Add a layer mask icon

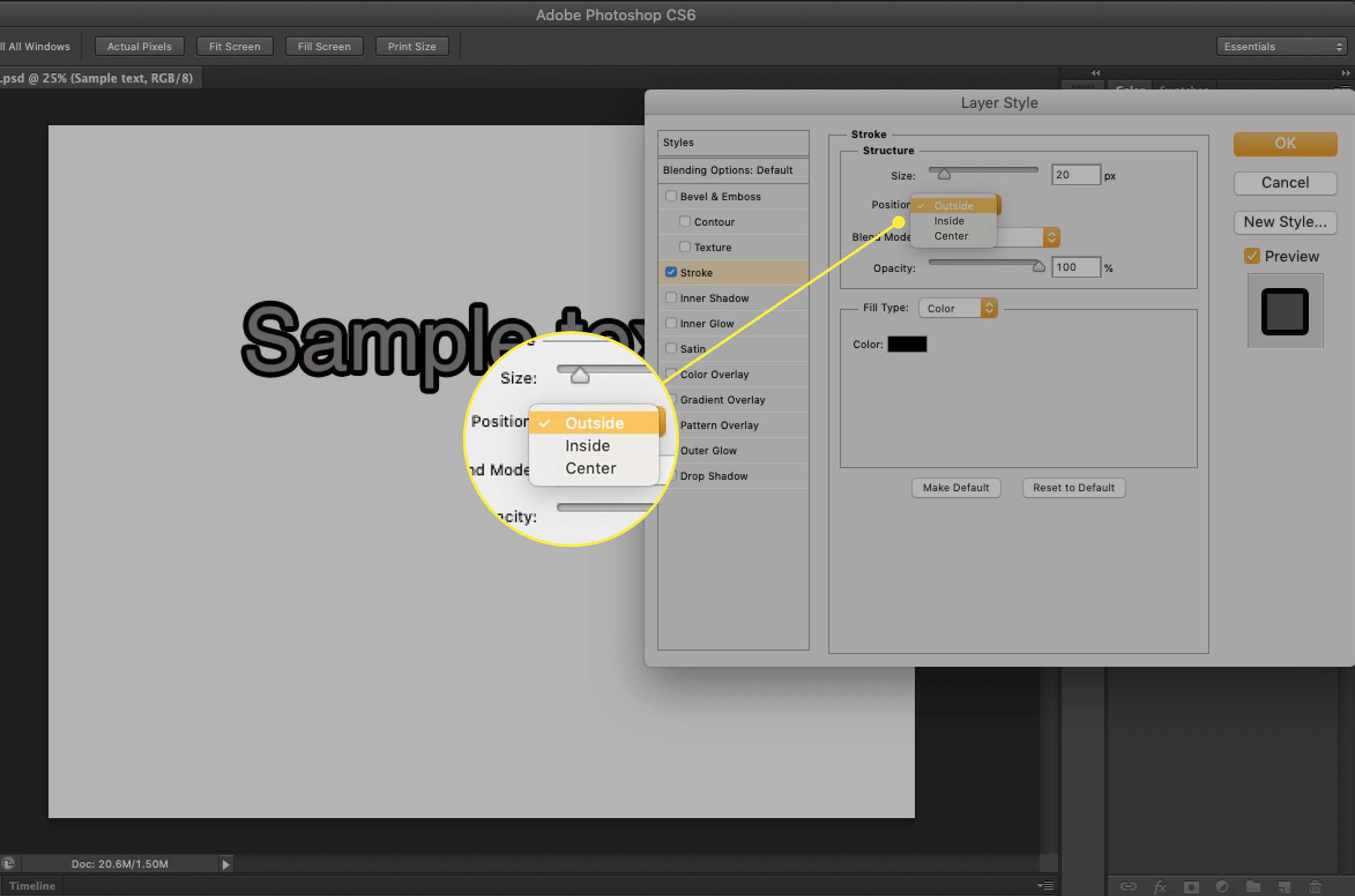pyautogui.click(x=1191, y=887)
